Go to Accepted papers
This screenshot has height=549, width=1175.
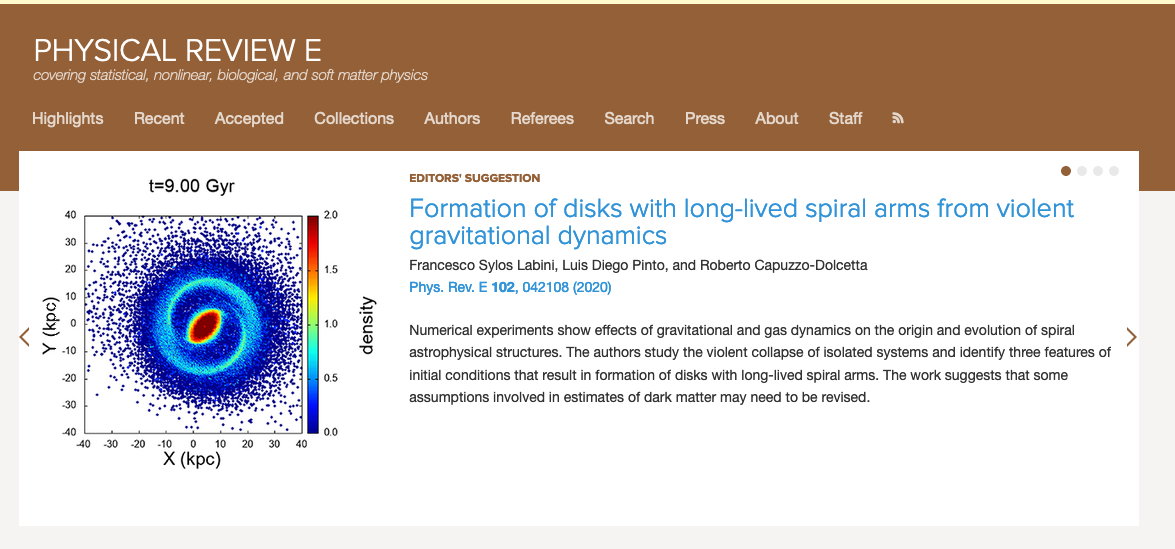pos(249,118)
